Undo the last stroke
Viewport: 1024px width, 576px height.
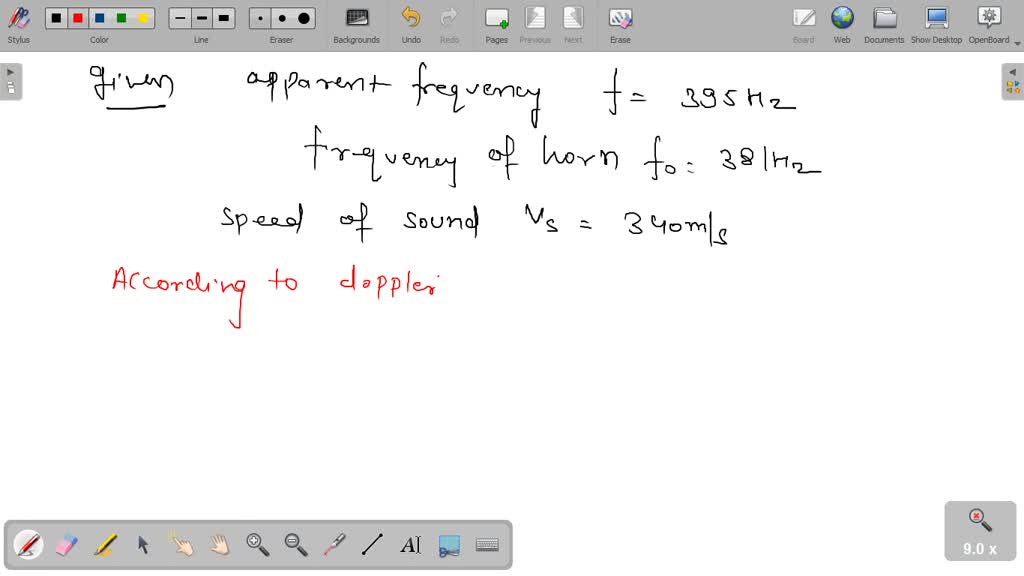[x=411, y=25]
